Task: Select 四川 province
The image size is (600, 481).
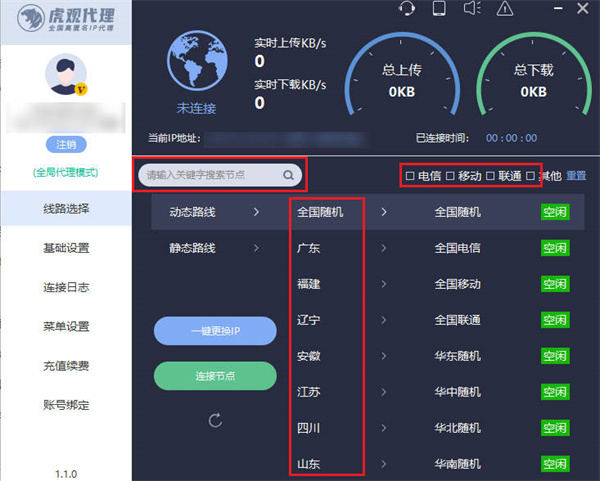Action: [x=308, y=428]
